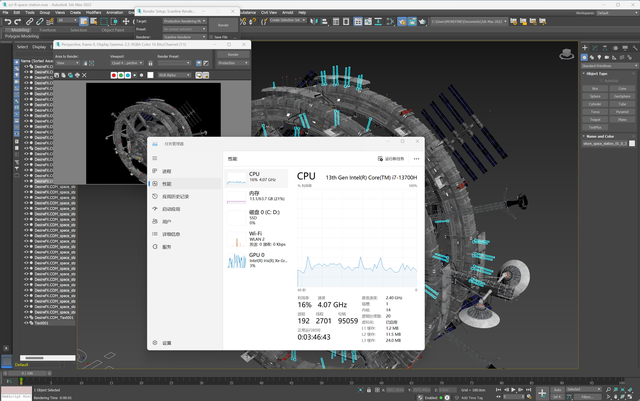The image size is (640, 401).
Task: Open Viewport dropdown in frame window
Action: tap(127, 63)
